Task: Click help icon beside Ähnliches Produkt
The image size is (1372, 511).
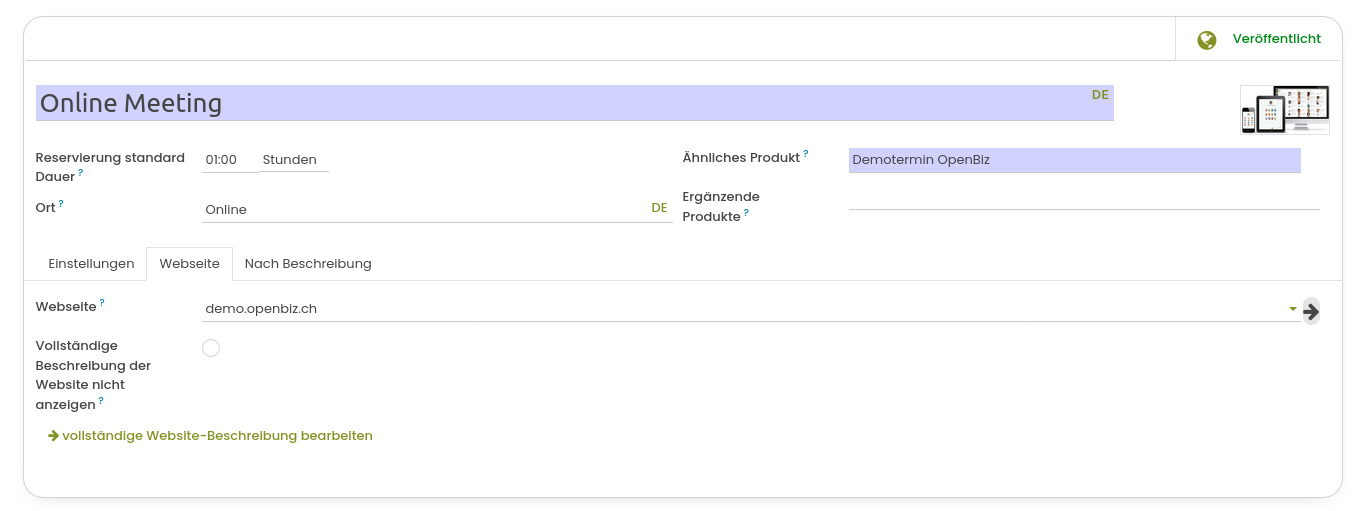Action: [x=805, y=154]
